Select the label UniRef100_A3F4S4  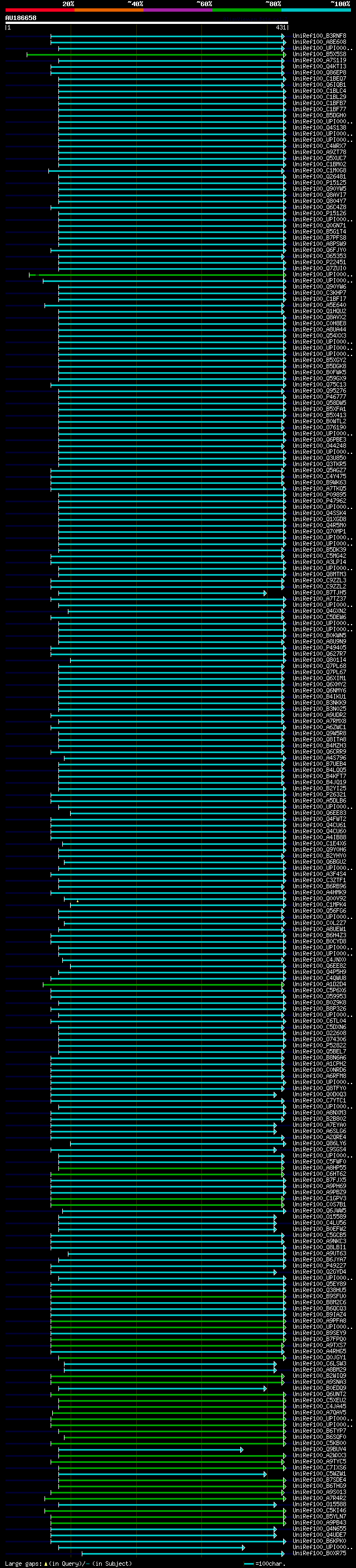pos(319,874)
